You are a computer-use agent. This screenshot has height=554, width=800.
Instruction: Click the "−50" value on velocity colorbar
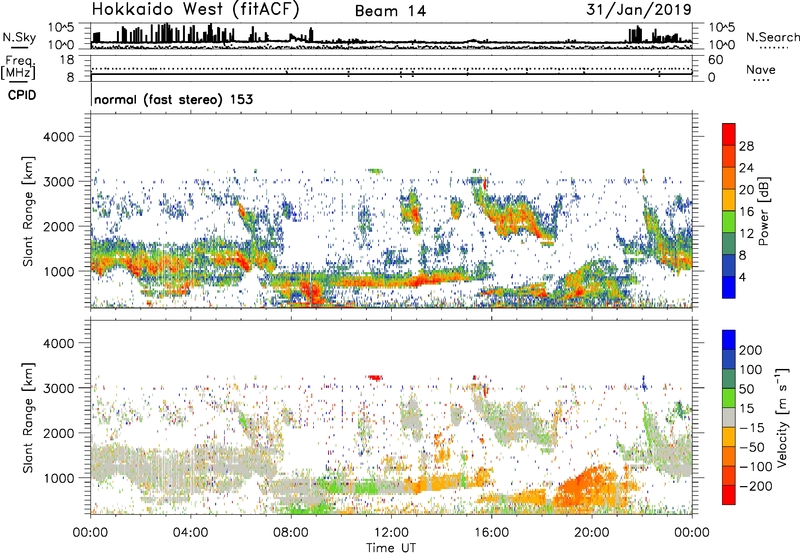click(751, 447)
